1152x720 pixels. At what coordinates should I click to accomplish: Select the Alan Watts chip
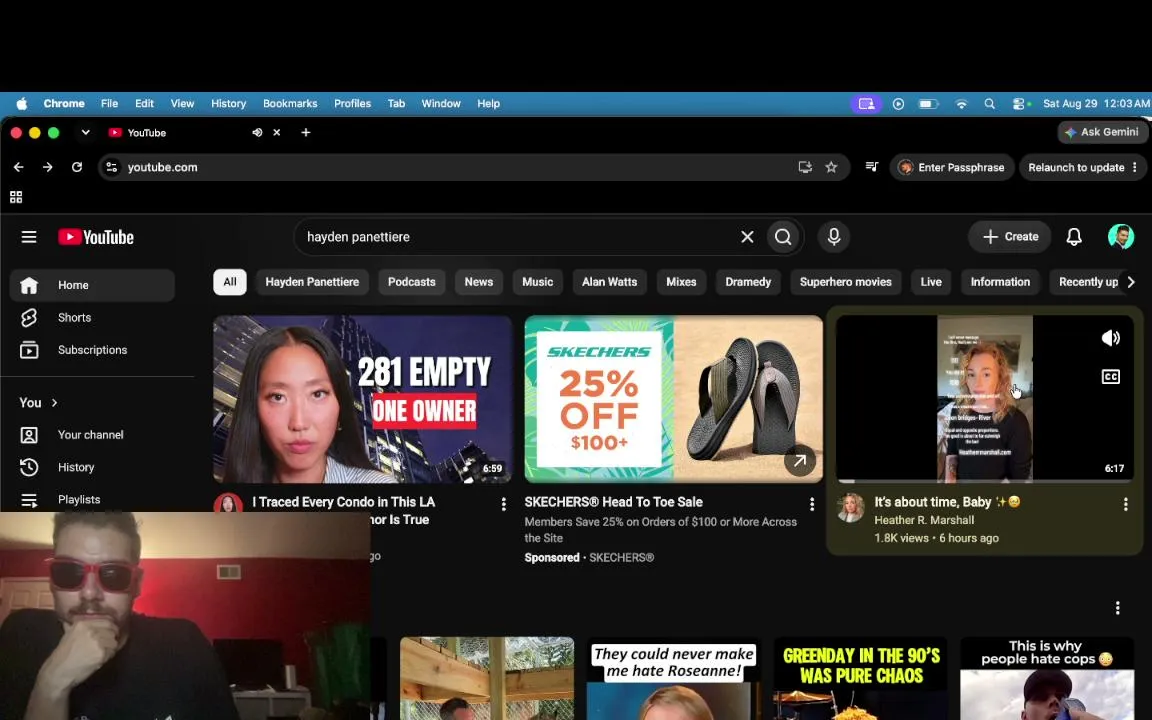609,282
